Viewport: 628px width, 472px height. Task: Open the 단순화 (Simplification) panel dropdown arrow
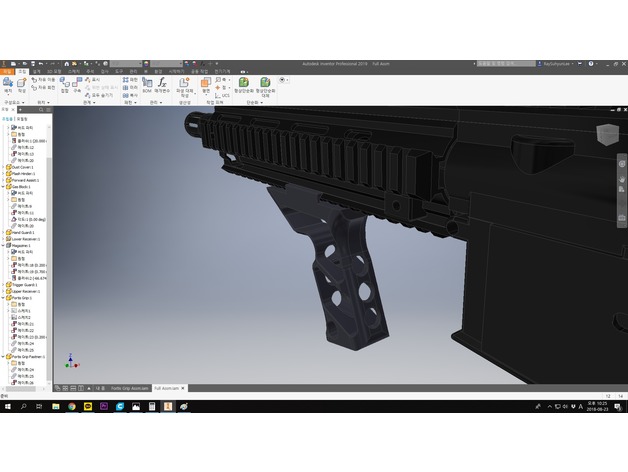(262, 103)
